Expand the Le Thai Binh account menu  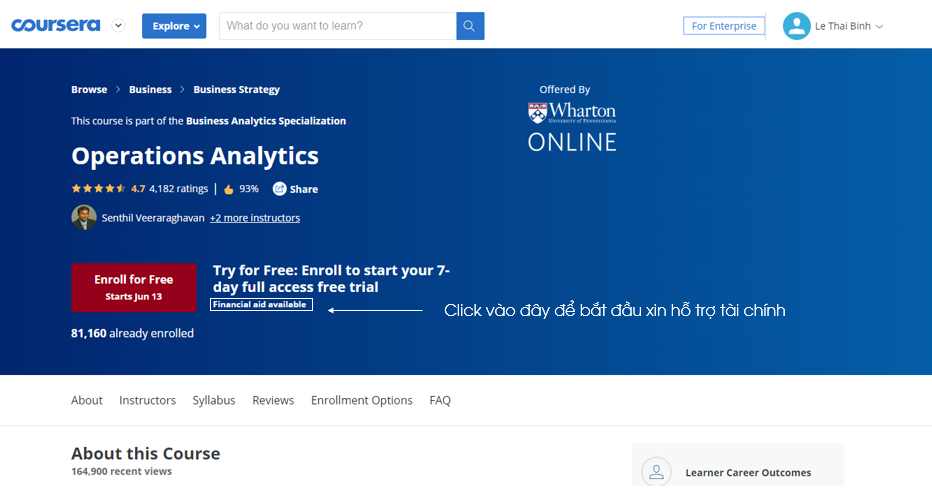pyautogui.click(x=849, y=26)
